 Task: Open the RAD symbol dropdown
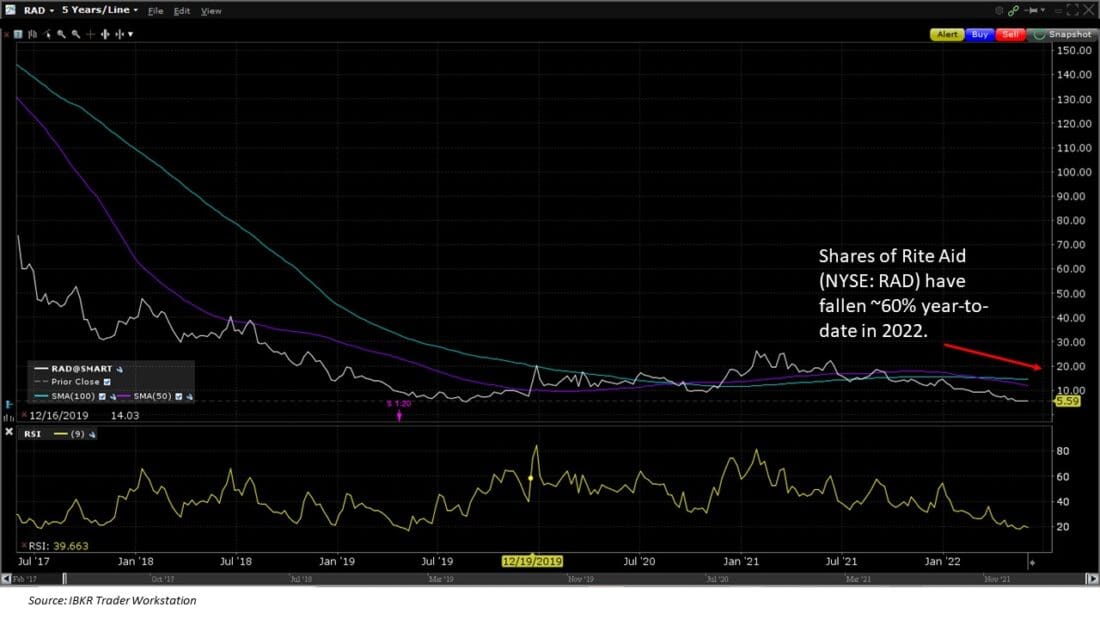[39, 11]
